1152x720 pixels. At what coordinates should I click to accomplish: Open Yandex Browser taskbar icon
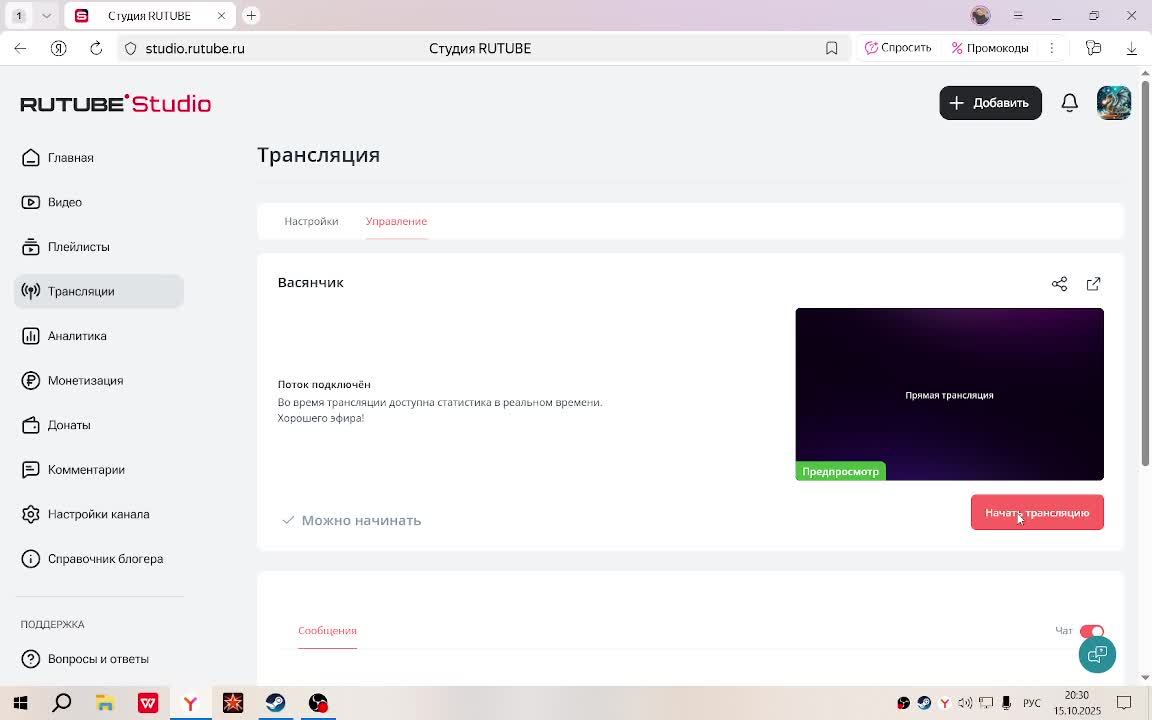[190, 703]
